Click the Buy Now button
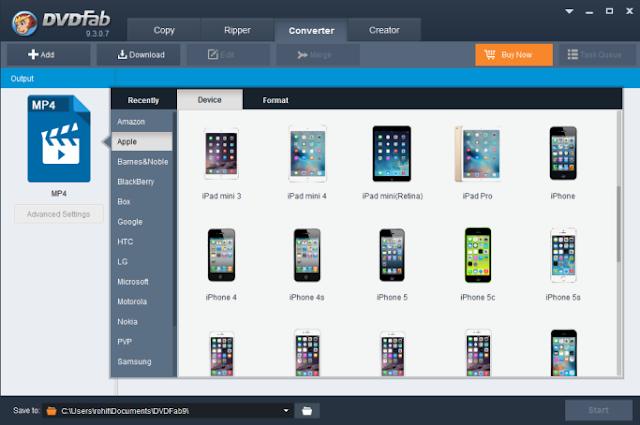The width and height of the screenshot is (640, 425). coord(514,55)
